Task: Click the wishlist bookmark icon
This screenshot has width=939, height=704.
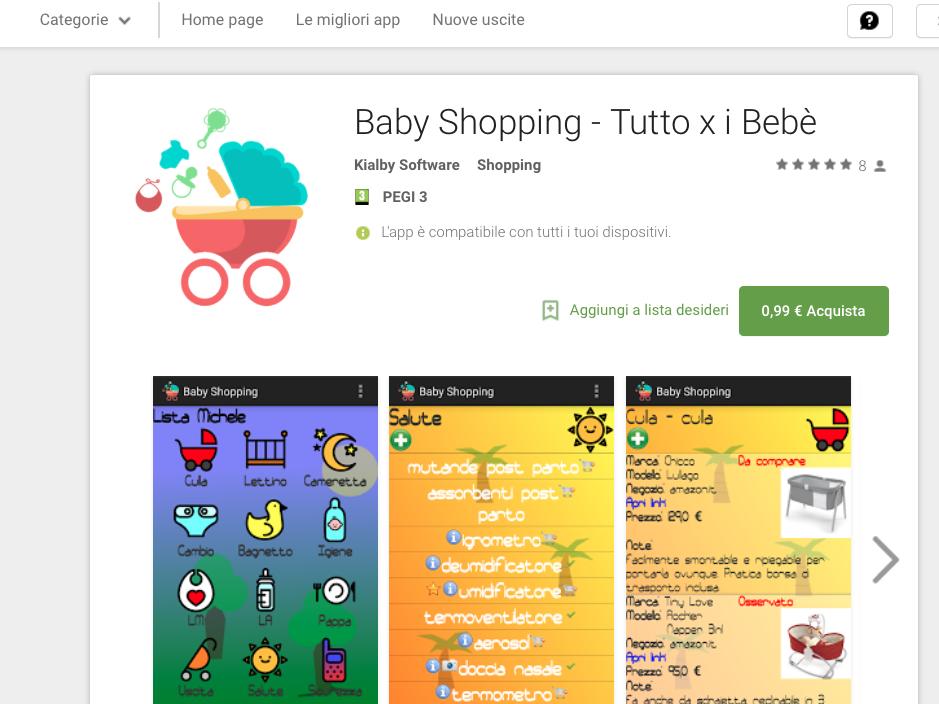Action: point(550,310)
